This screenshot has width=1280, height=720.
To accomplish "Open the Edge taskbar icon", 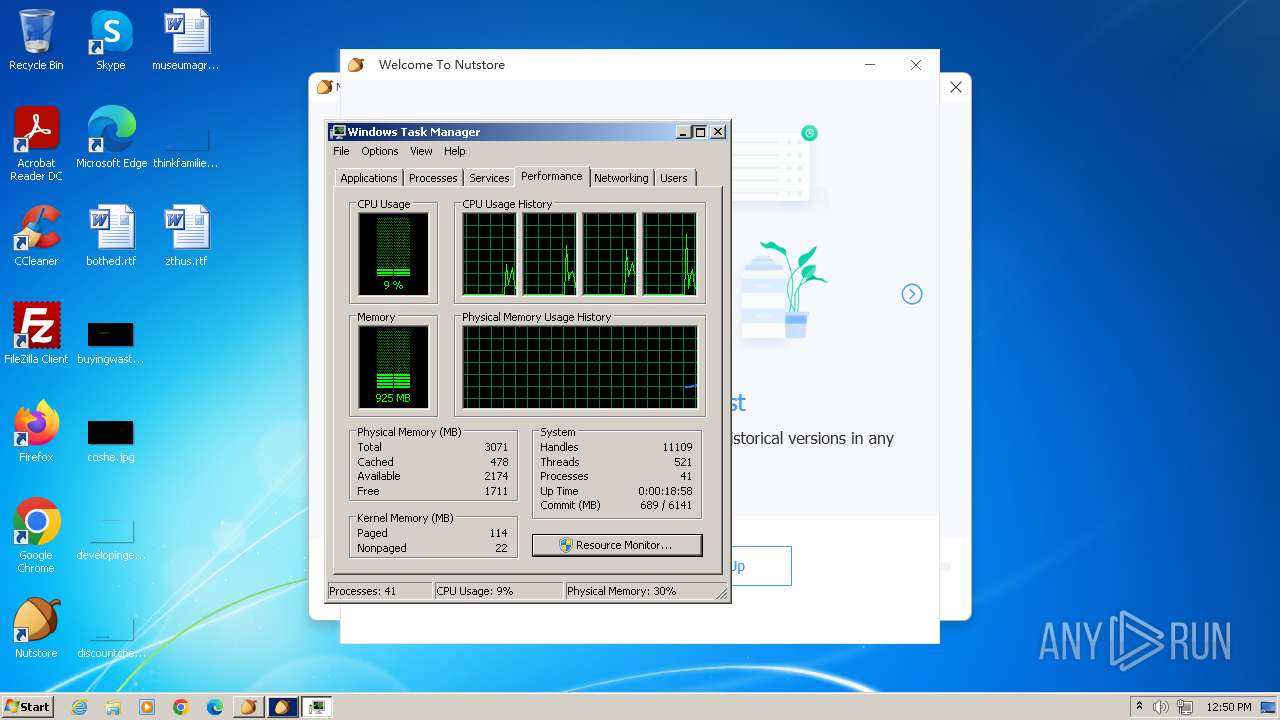I will tap(215, 707).
